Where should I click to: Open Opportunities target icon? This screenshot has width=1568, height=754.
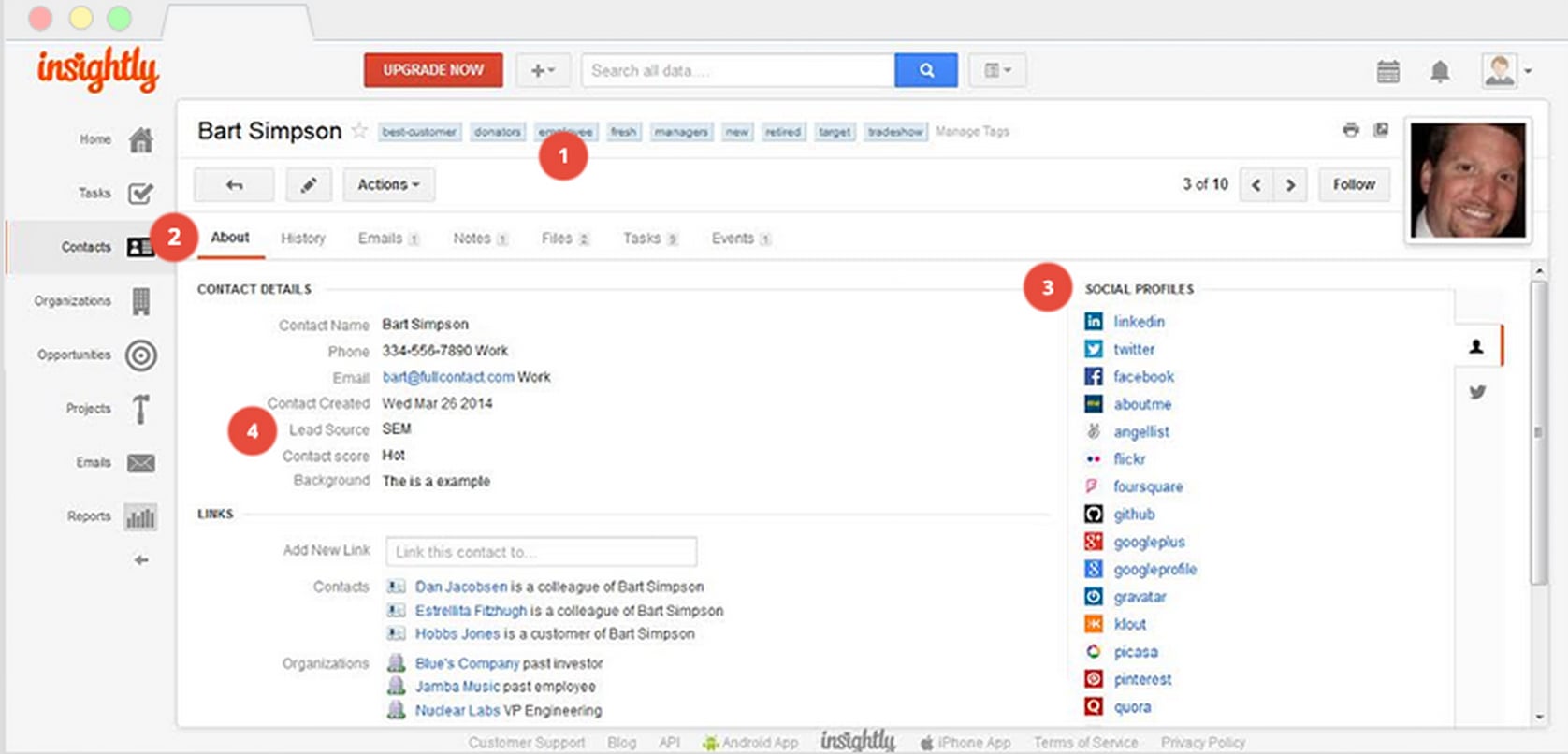[x=141, y=355]
